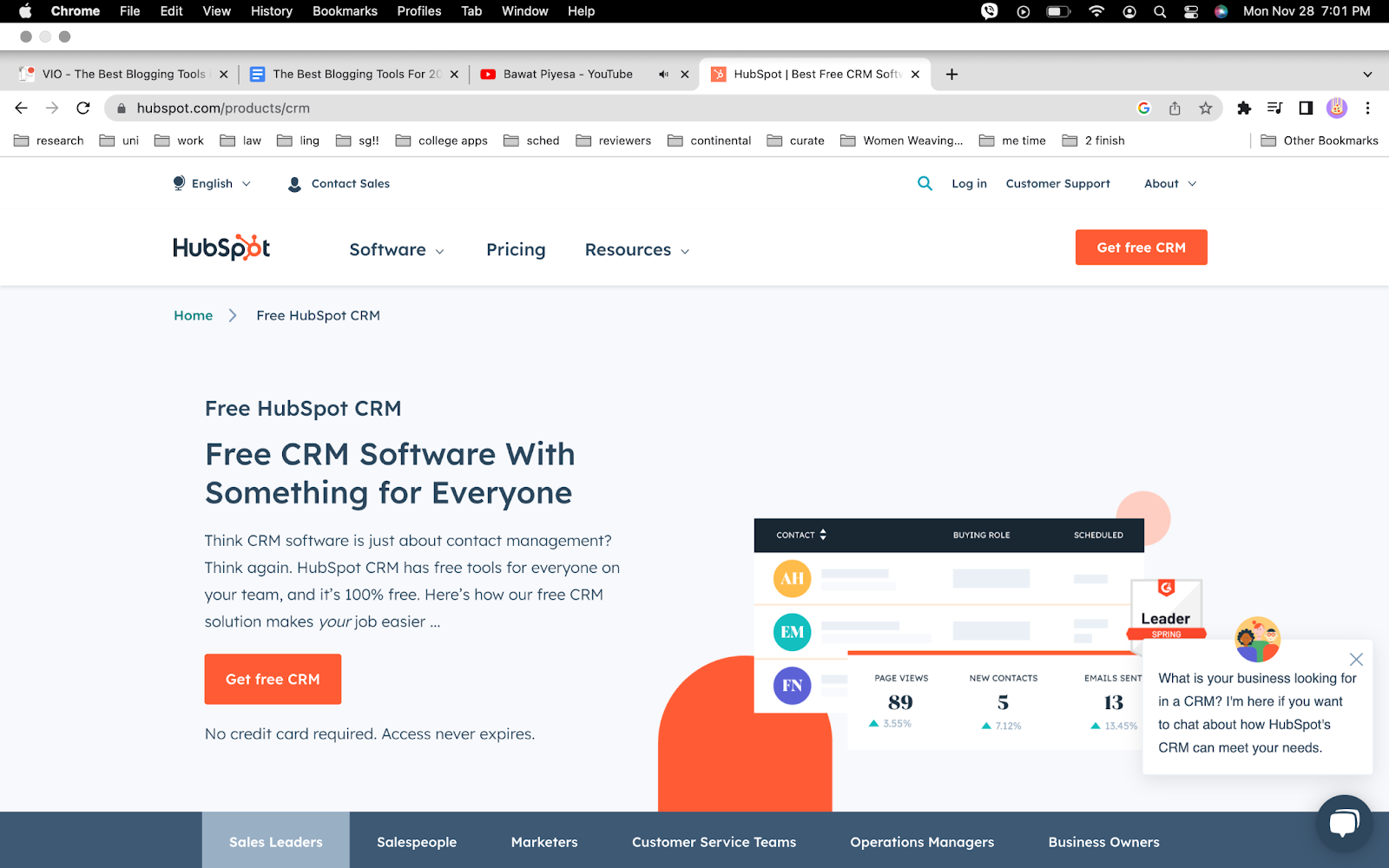Click the HubSpot logo
The width and height of the screenshot is (1389, 868).
(221, 247)
